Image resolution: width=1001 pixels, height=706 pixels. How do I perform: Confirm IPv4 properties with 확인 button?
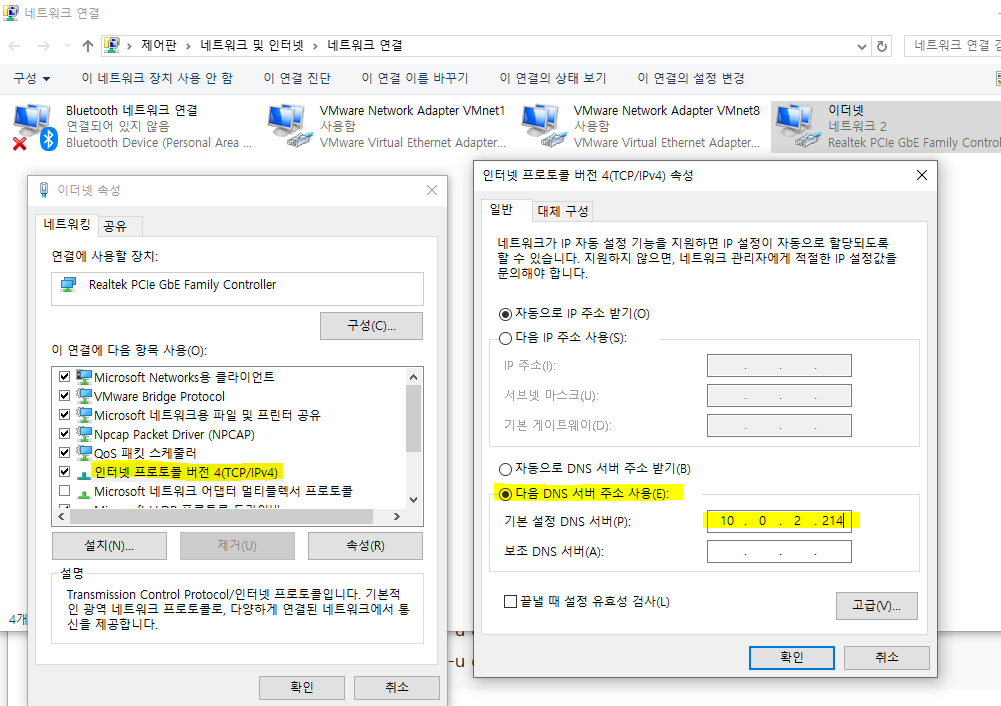(792, 657)
